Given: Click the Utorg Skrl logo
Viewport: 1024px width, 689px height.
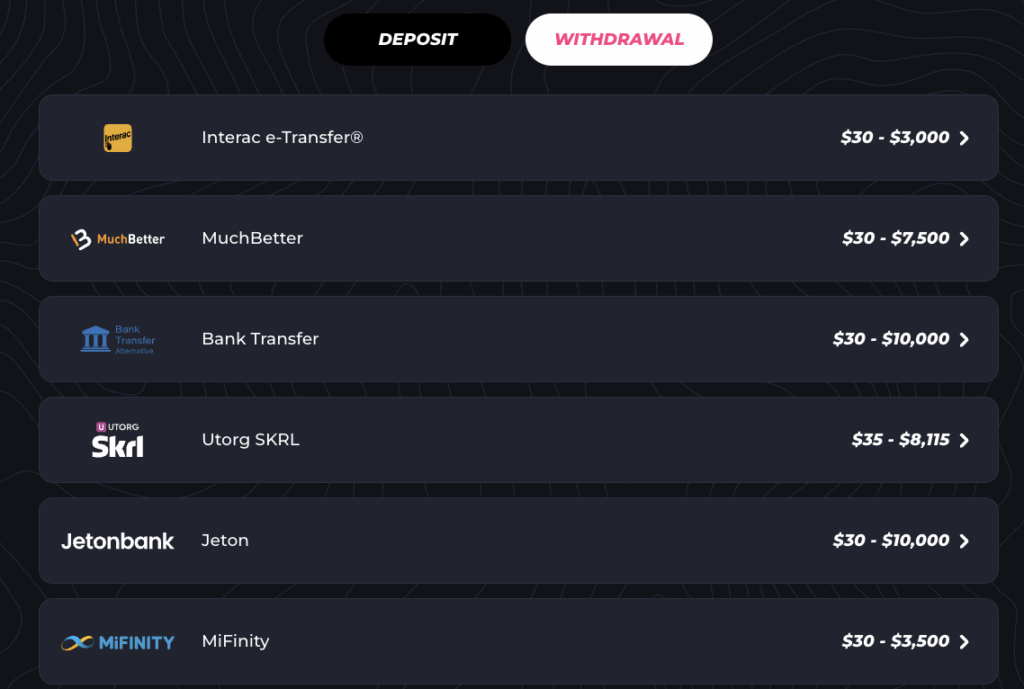Looking at the screenshot, I should coord(118,440).
